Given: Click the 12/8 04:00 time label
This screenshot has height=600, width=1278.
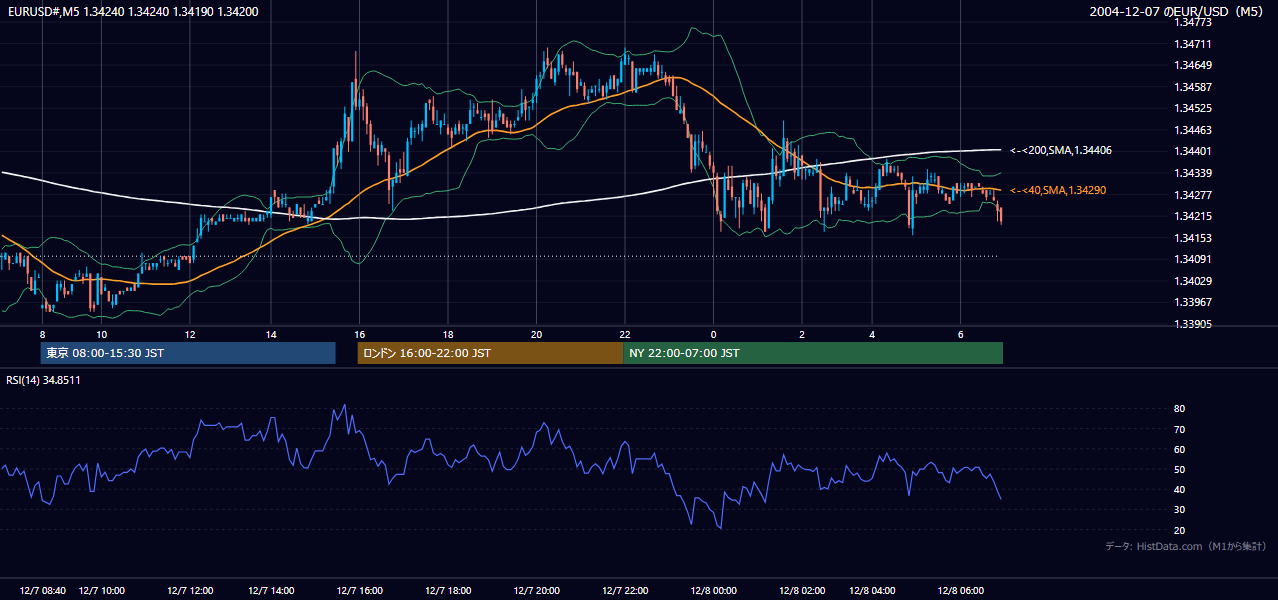Looking at the screenshot, I should click(x=872, y=591).
